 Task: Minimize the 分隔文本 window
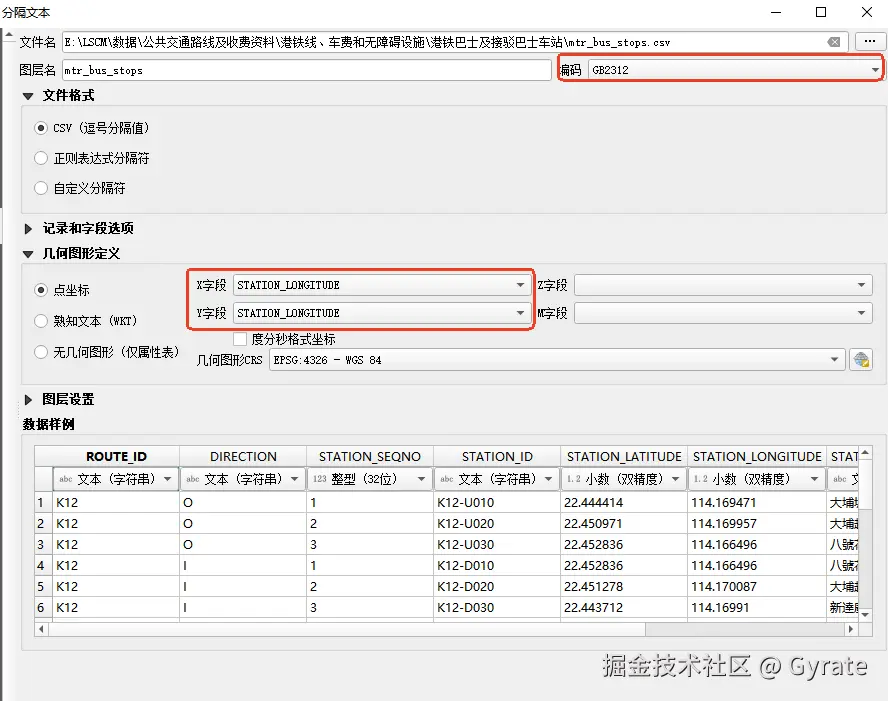point(776,12)
